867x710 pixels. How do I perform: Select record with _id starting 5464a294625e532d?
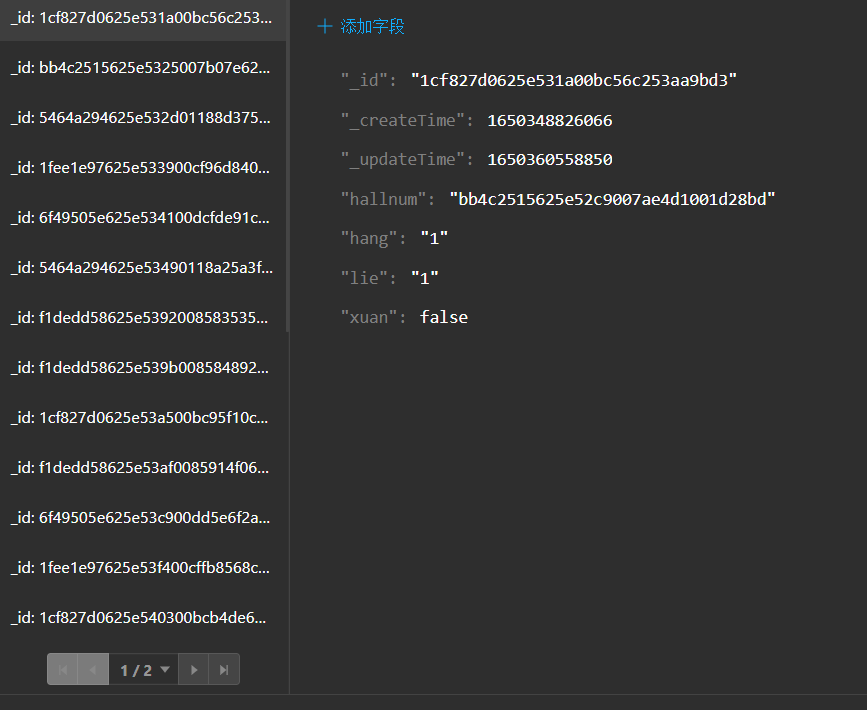point(140,118)
